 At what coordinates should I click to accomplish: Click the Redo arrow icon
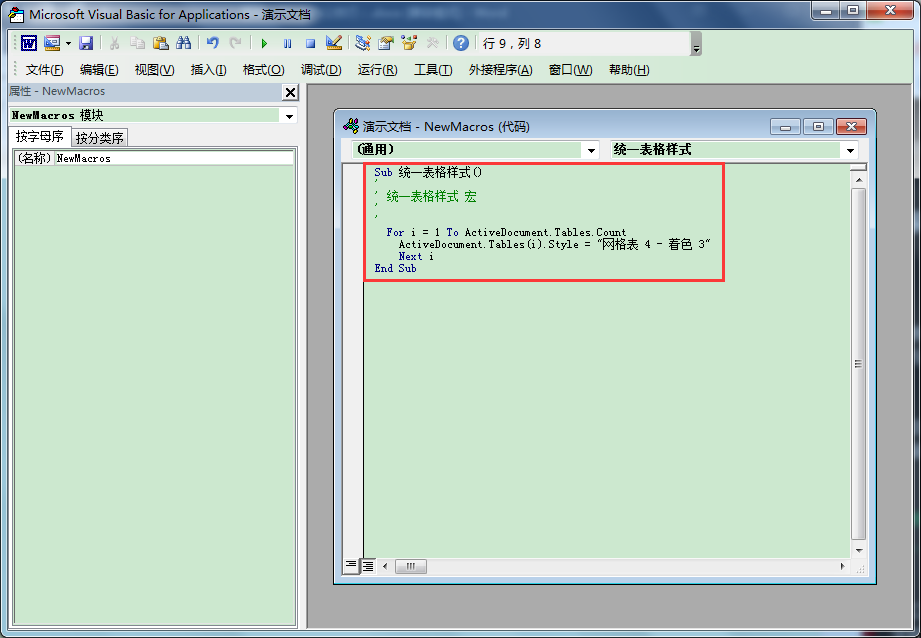coord(236,43)
